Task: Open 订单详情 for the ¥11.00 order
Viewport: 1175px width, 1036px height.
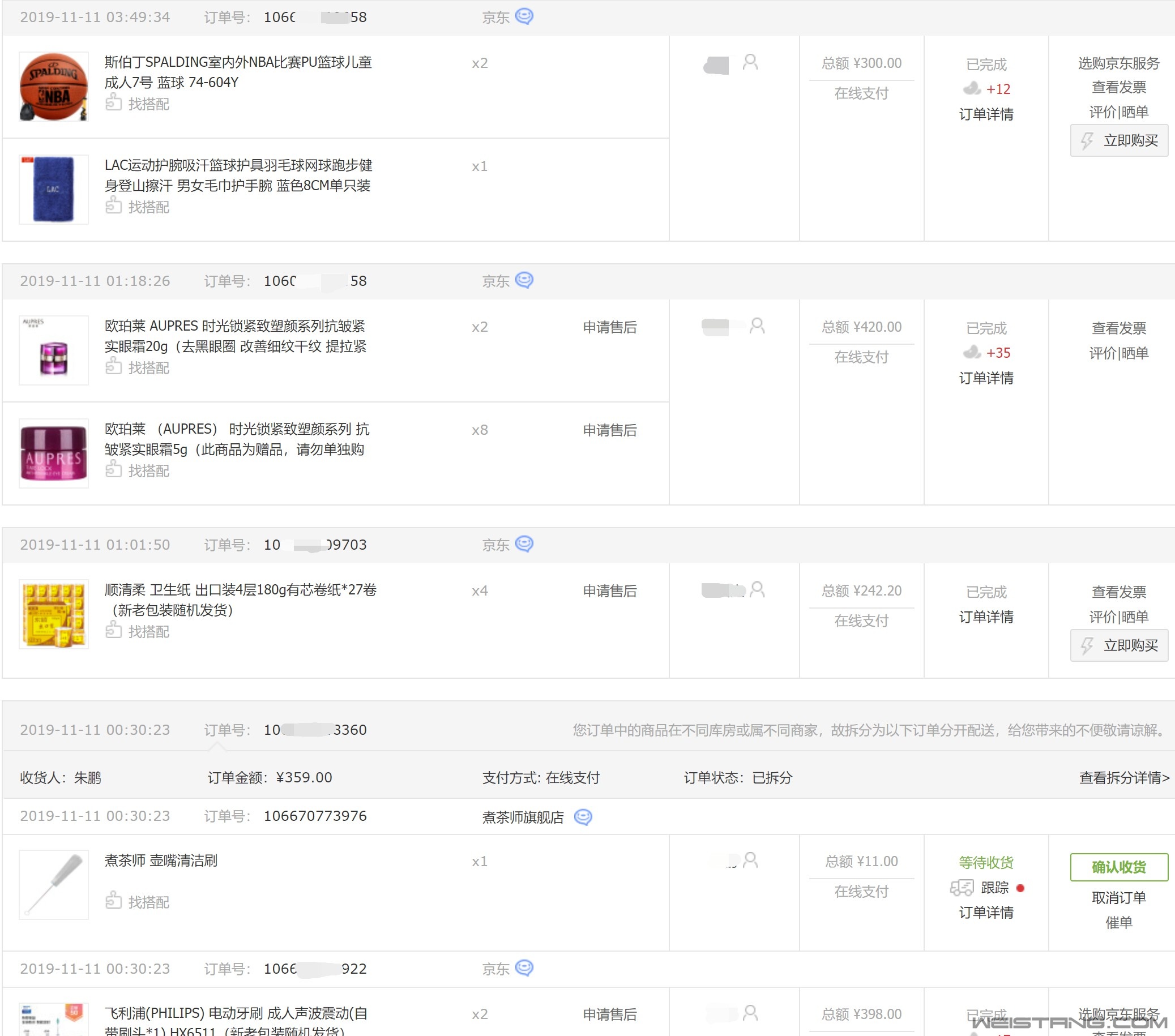Action: pyautogui.click(x=986, y=912)
